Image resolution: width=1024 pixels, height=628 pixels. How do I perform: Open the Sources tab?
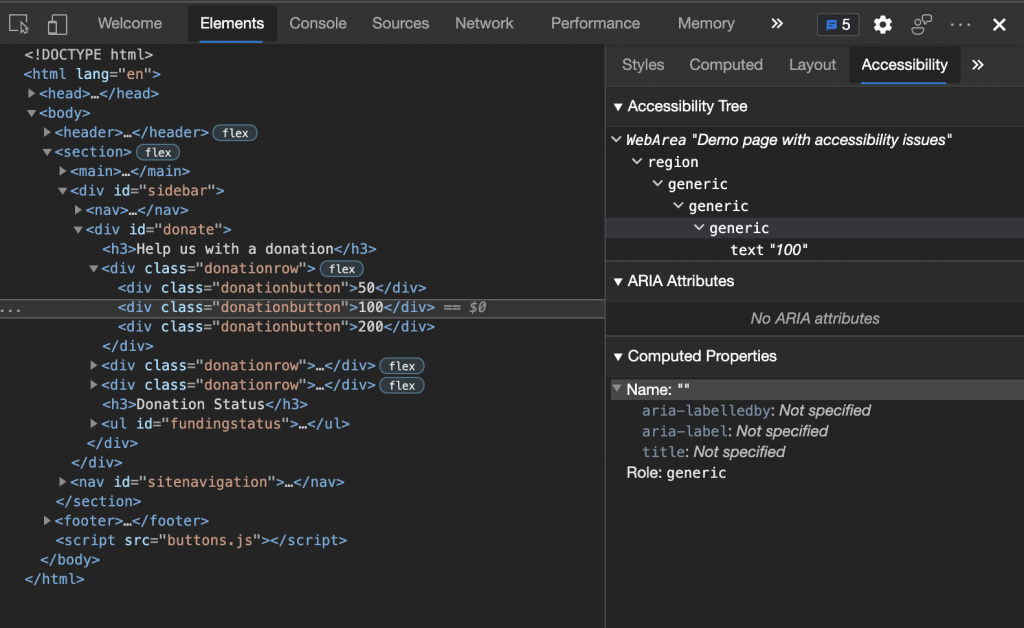point(400,24)
